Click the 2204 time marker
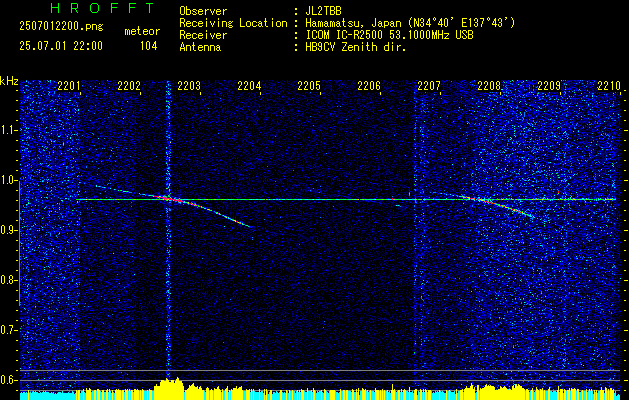 click(x=249, y=86)
